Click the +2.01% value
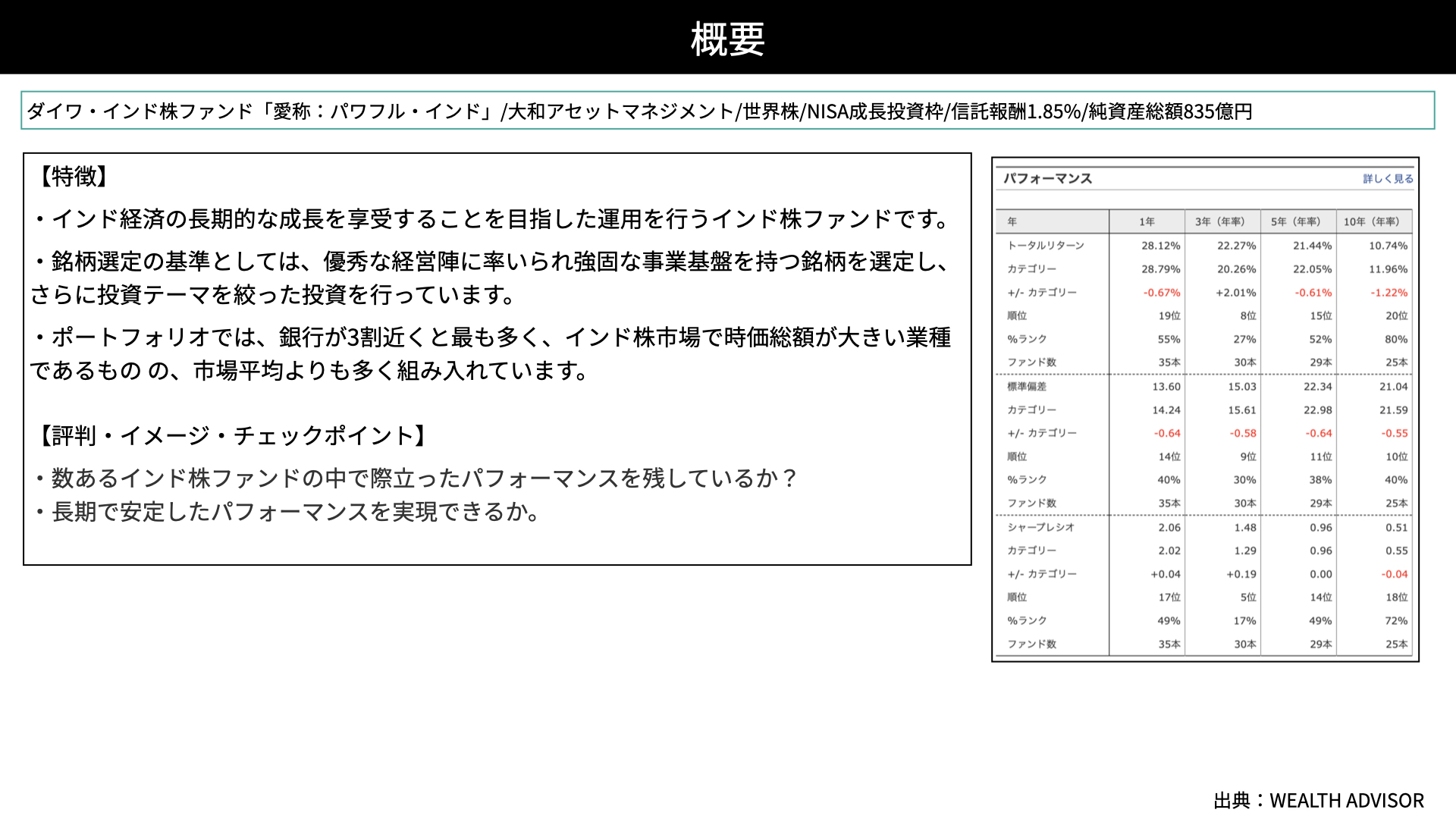Viewport: 1456px width, 819px height. 1236,293
